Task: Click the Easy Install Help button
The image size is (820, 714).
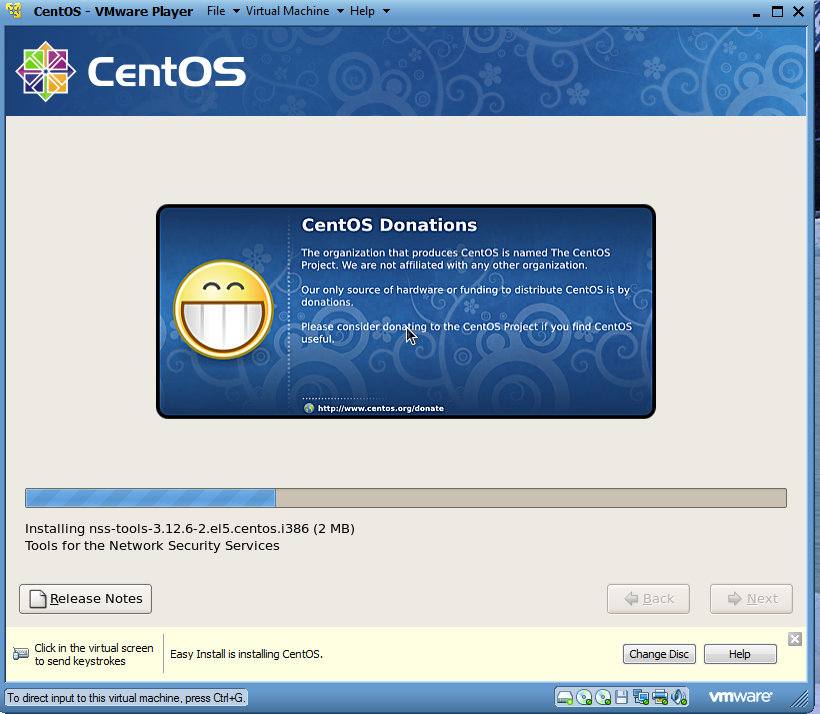Action: click(x=740, y=654)
